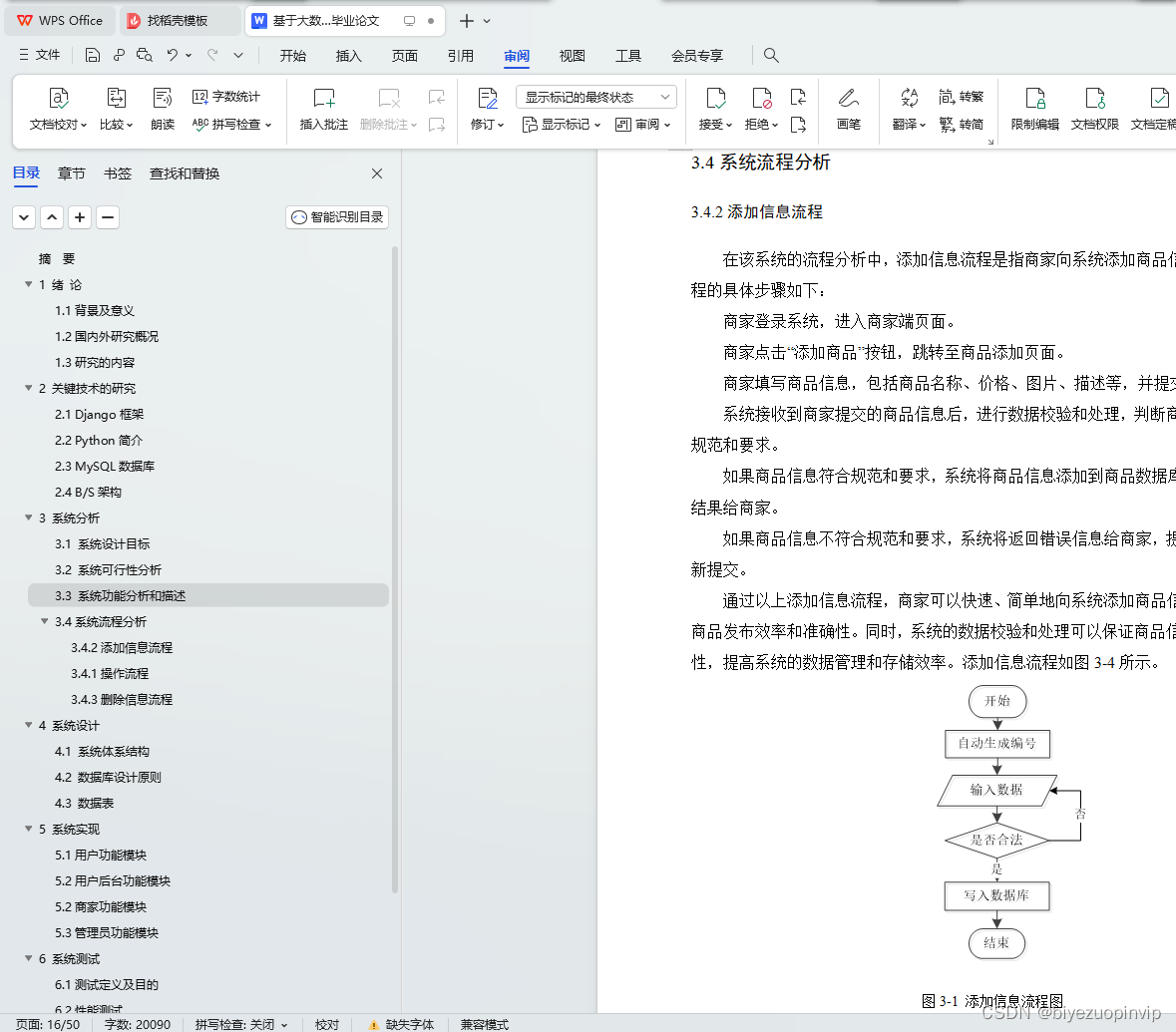Screen dimensions: 1176x1032
Task: Open the Tools ribbon tab
Action: pyautogui.click(x=628, y=56)
